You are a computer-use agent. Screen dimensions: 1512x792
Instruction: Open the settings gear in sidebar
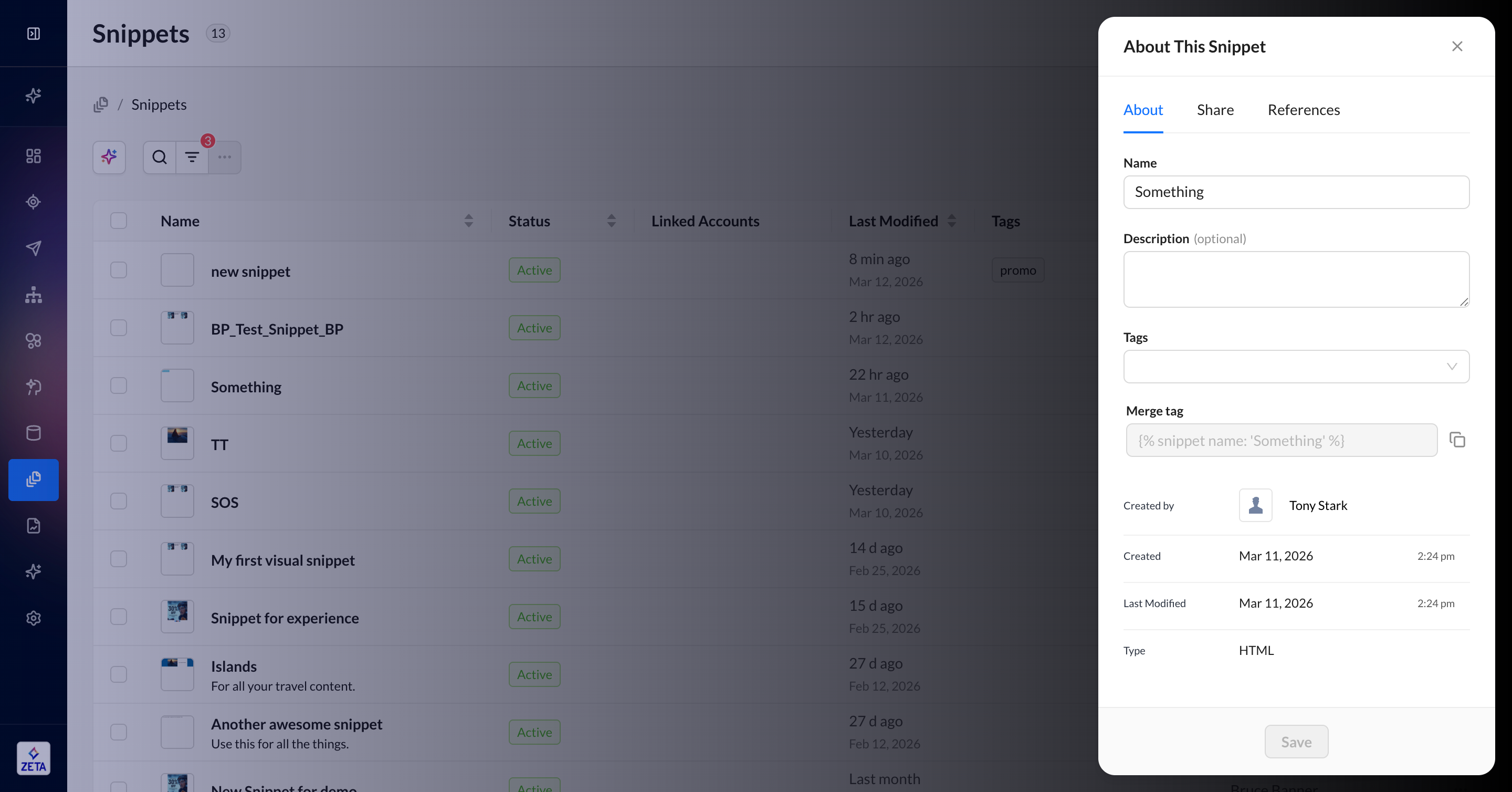coord(34,618)
